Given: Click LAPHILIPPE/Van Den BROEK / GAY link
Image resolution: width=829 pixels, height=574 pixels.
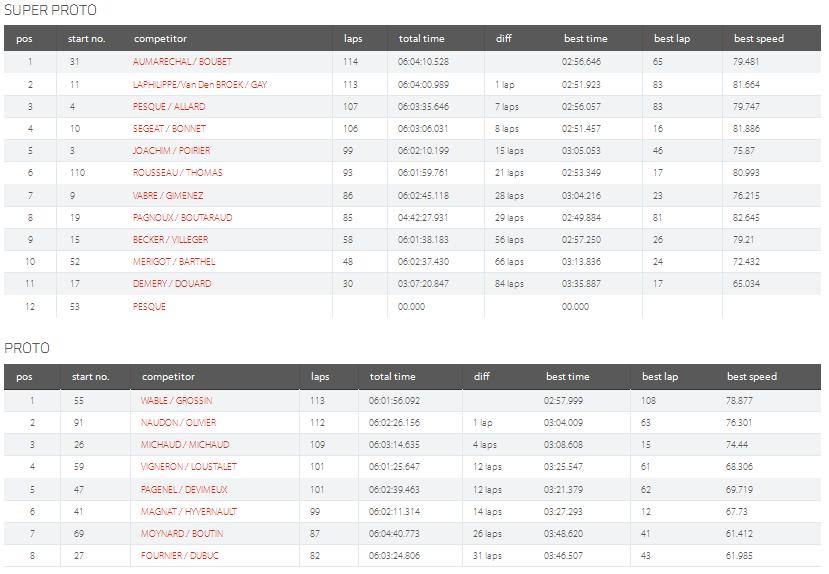Looking at the screenshot, I should [x=200, y=85].
